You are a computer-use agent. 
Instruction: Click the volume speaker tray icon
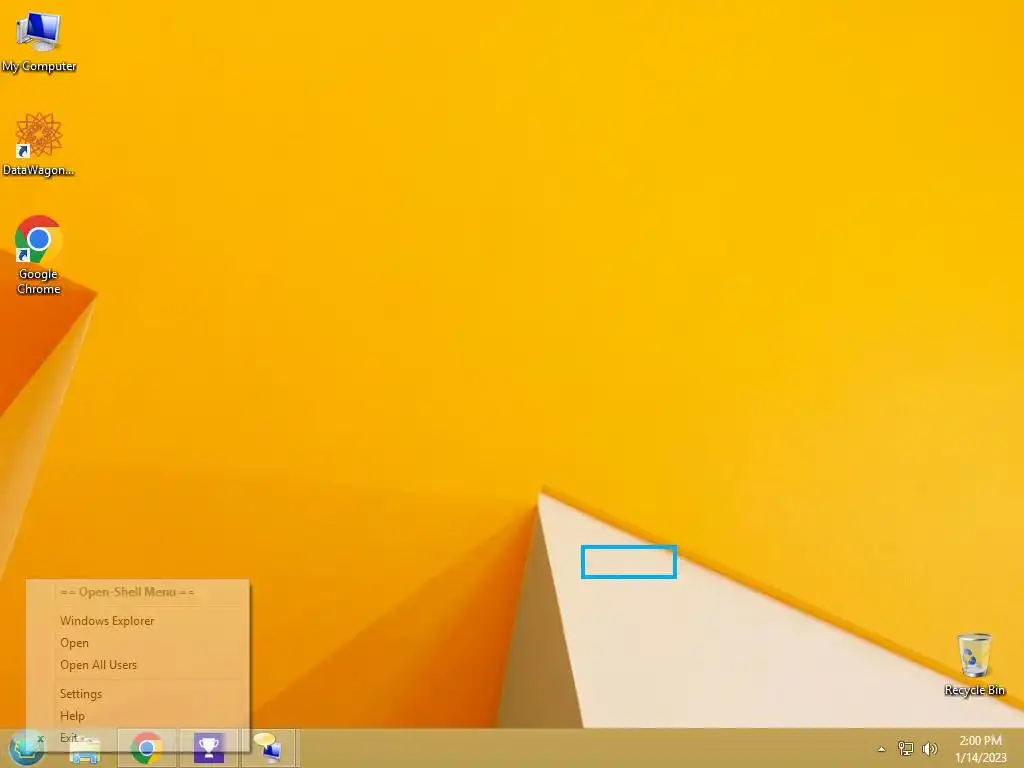(x=929, y=748)
